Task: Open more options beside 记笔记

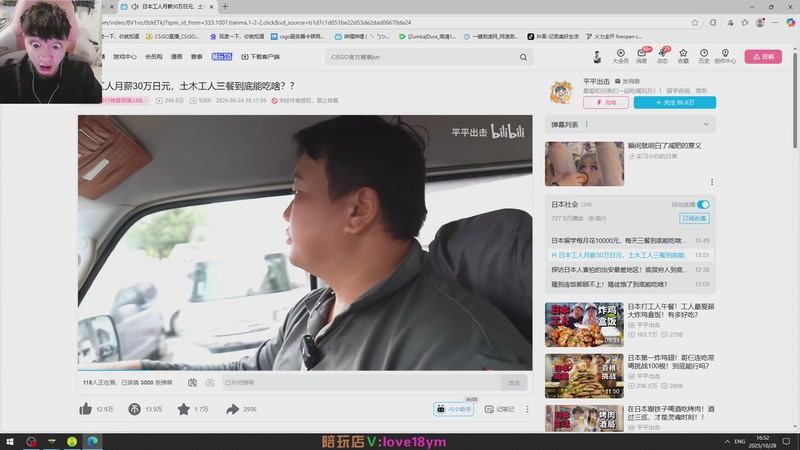Action: click(527, 409)
